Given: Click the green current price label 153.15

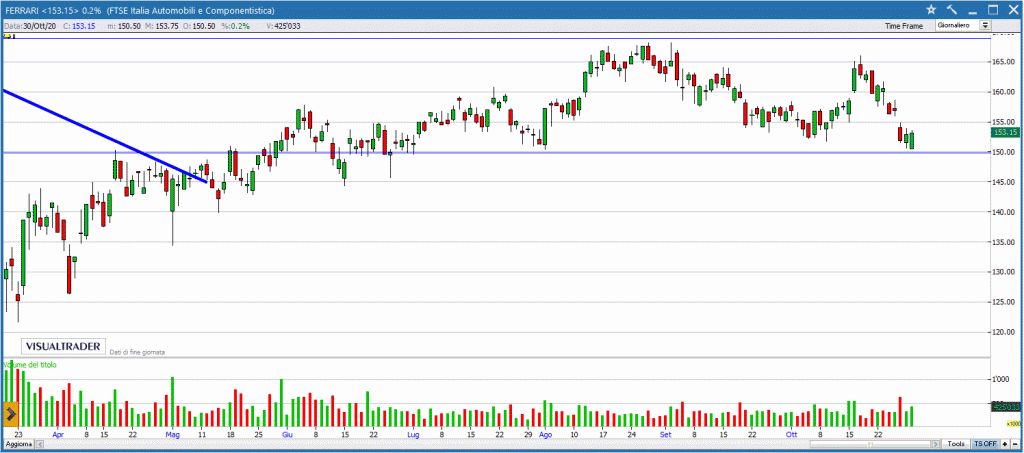Looking at the screenshot, I should point(1005,133).
